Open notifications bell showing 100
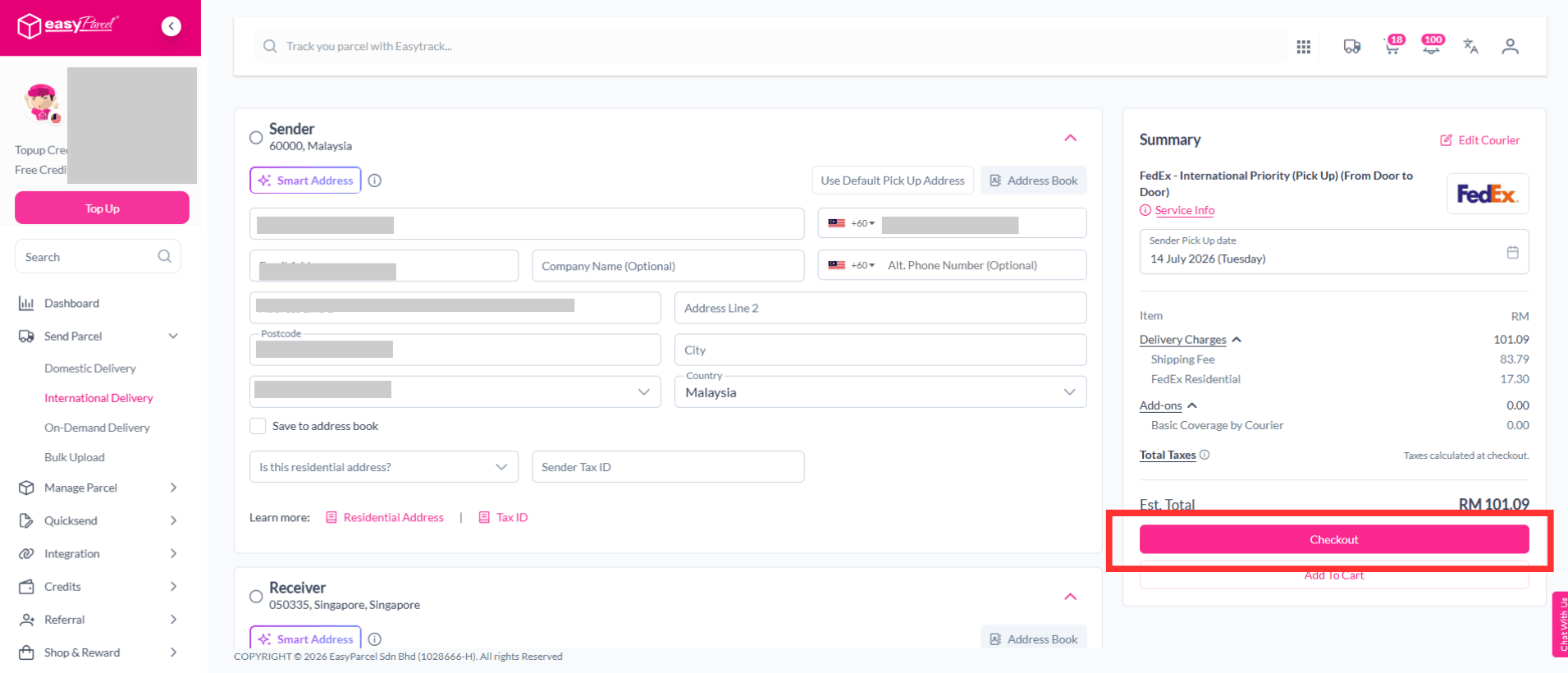Viewport: 1568px width, 673px height. coord(1432,46)
